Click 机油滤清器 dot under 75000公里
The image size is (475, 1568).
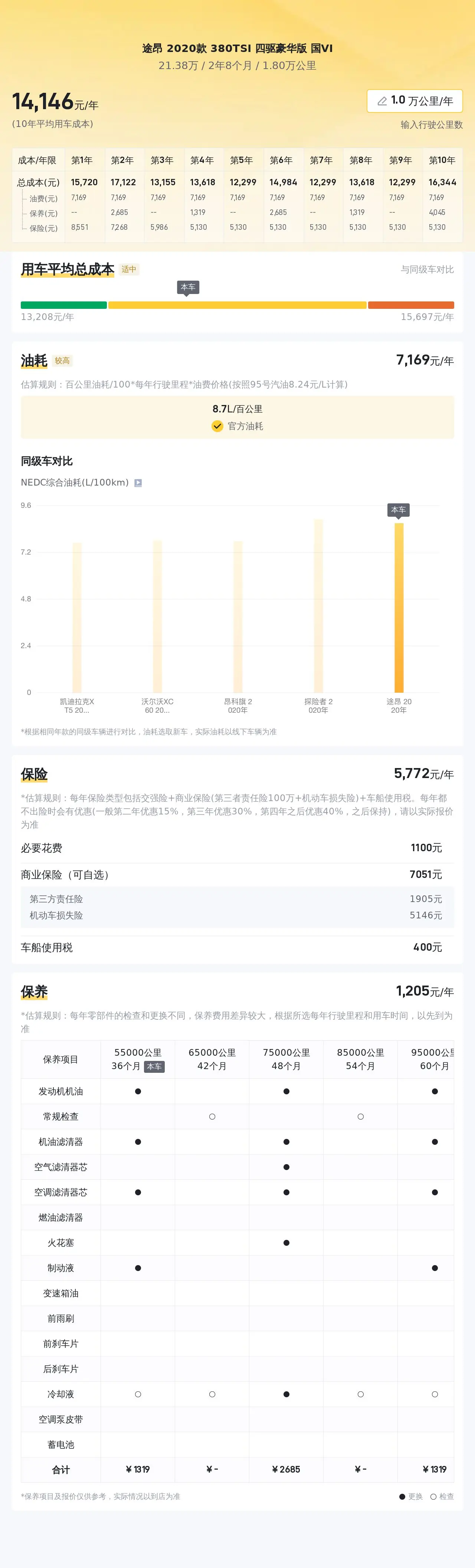(x=286, y=1142)
